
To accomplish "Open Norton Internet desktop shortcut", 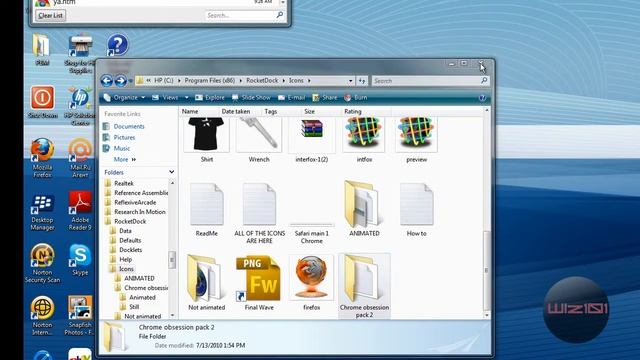I will (x=42, y=316).
